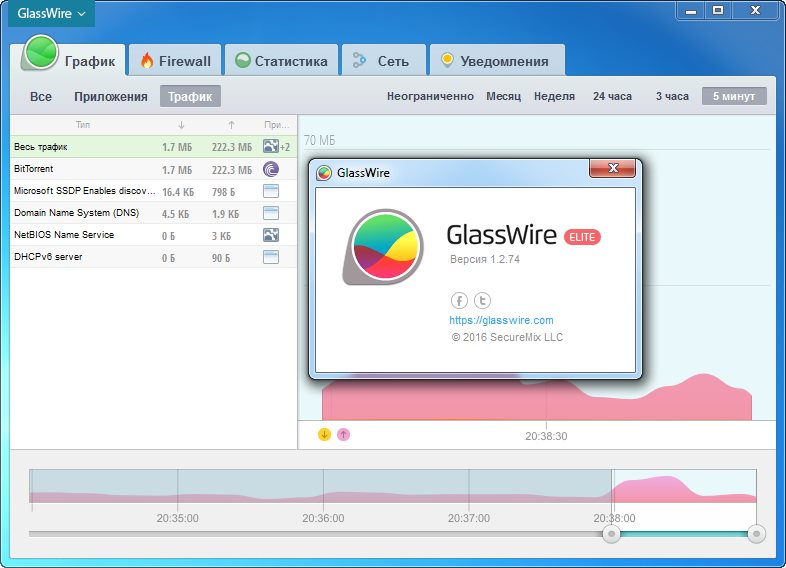This screenshot has width=786, height=568.
Task: Open the Firewall tab
Action: pos(175,61)
